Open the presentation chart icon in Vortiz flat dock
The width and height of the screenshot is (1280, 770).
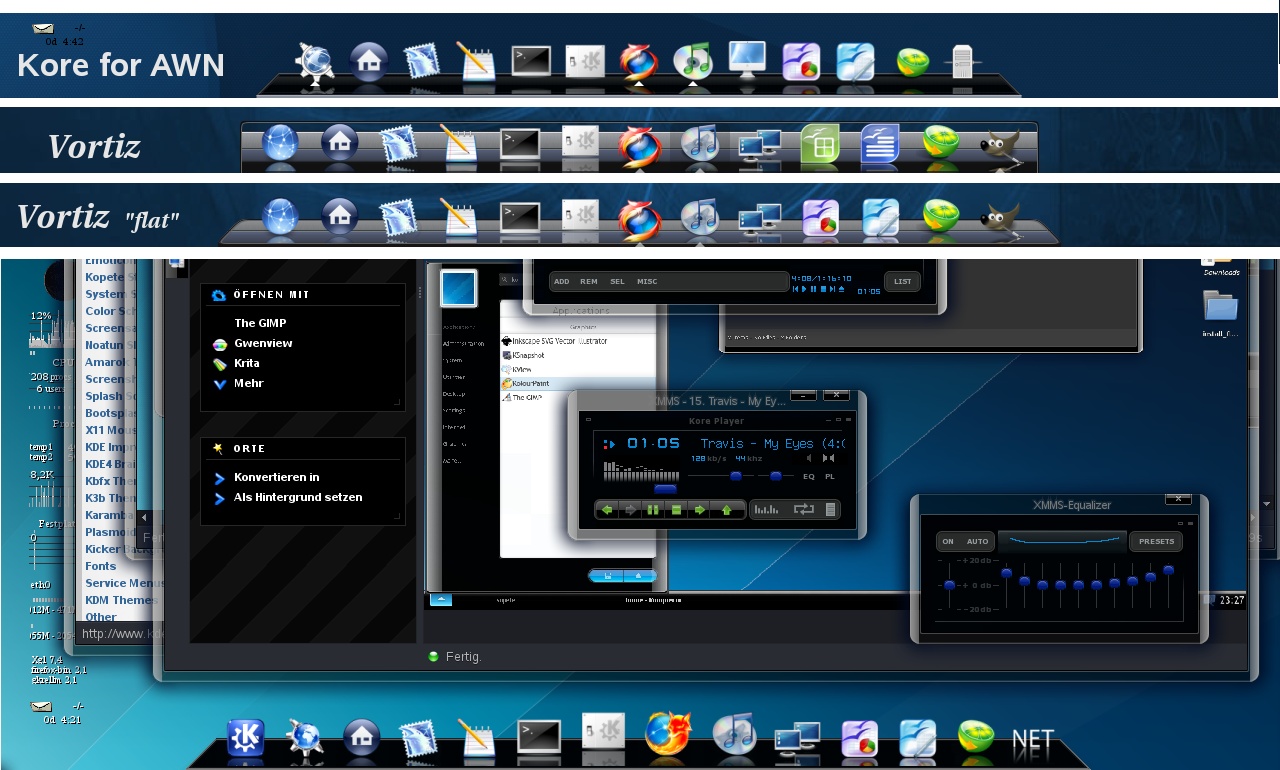click(820, 218)
